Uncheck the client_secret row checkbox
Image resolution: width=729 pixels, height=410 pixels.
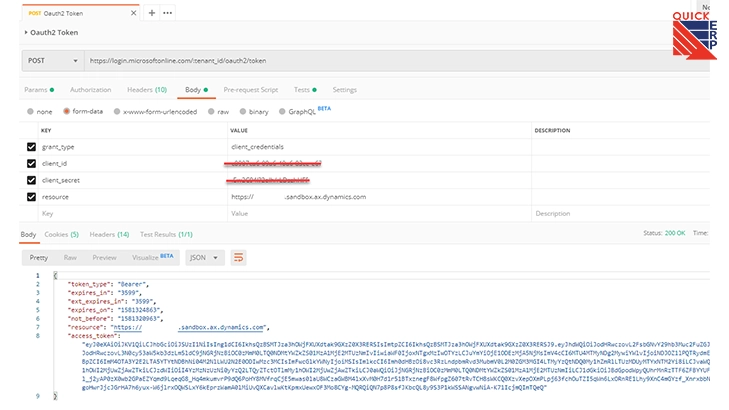(x=31, y=180)
